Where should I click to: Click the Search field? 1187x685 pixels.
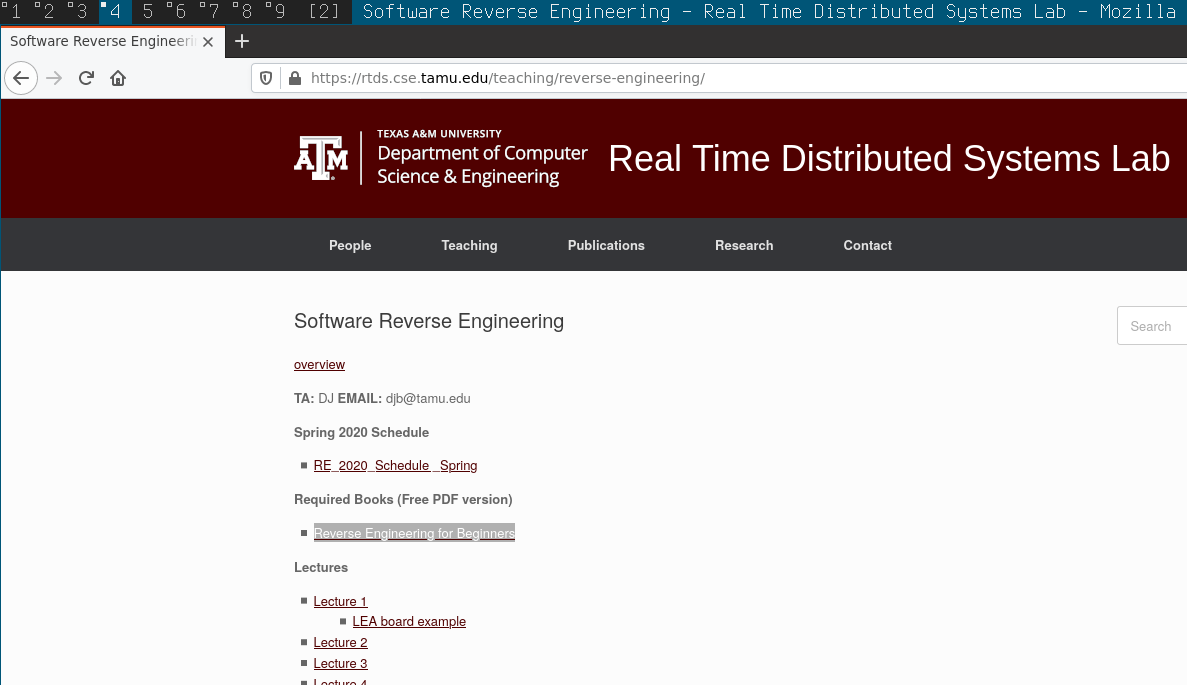(1152, 325)
